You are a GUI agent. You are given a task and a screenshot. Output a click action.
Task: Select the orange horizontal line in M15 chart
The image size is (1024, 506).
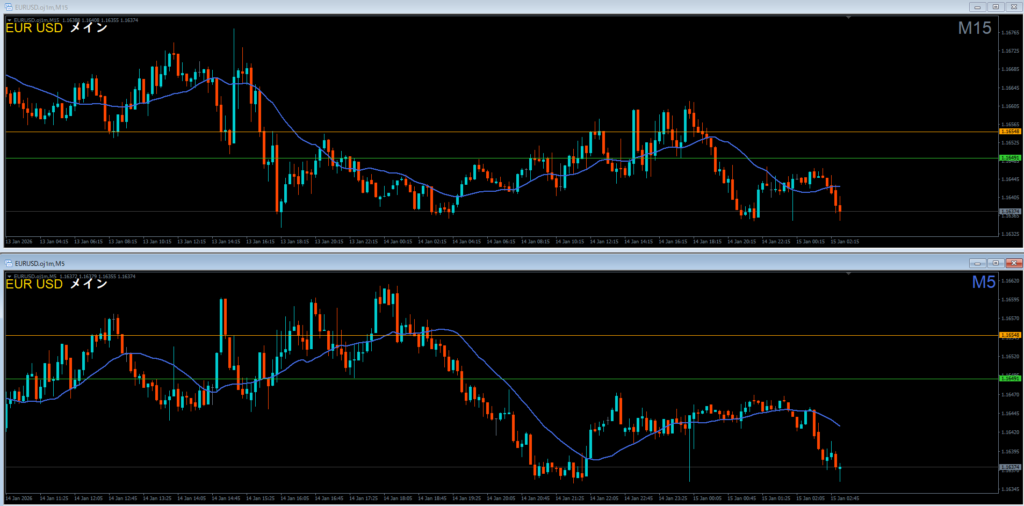pos(502,132)
